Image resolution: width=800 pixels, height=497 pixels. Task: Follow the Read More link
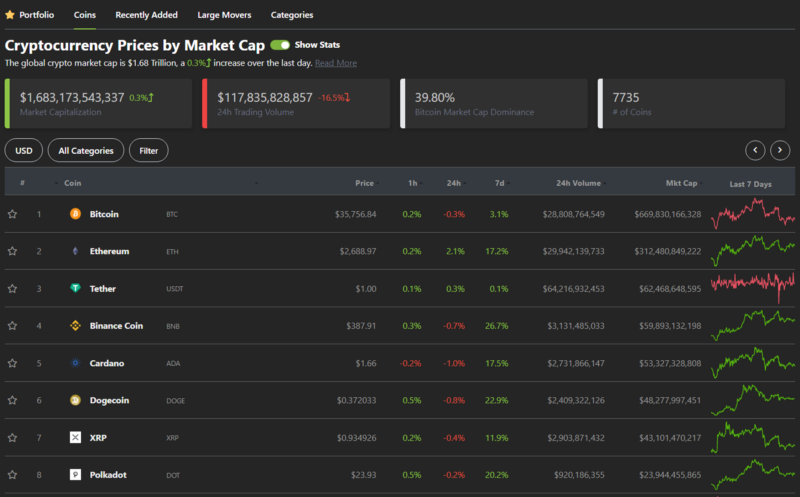[336, 63]
